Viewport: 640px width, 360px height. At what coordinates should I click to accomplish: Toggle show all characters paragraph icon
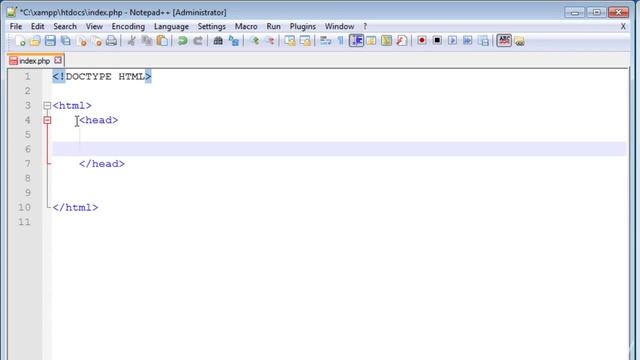[340, 41]
